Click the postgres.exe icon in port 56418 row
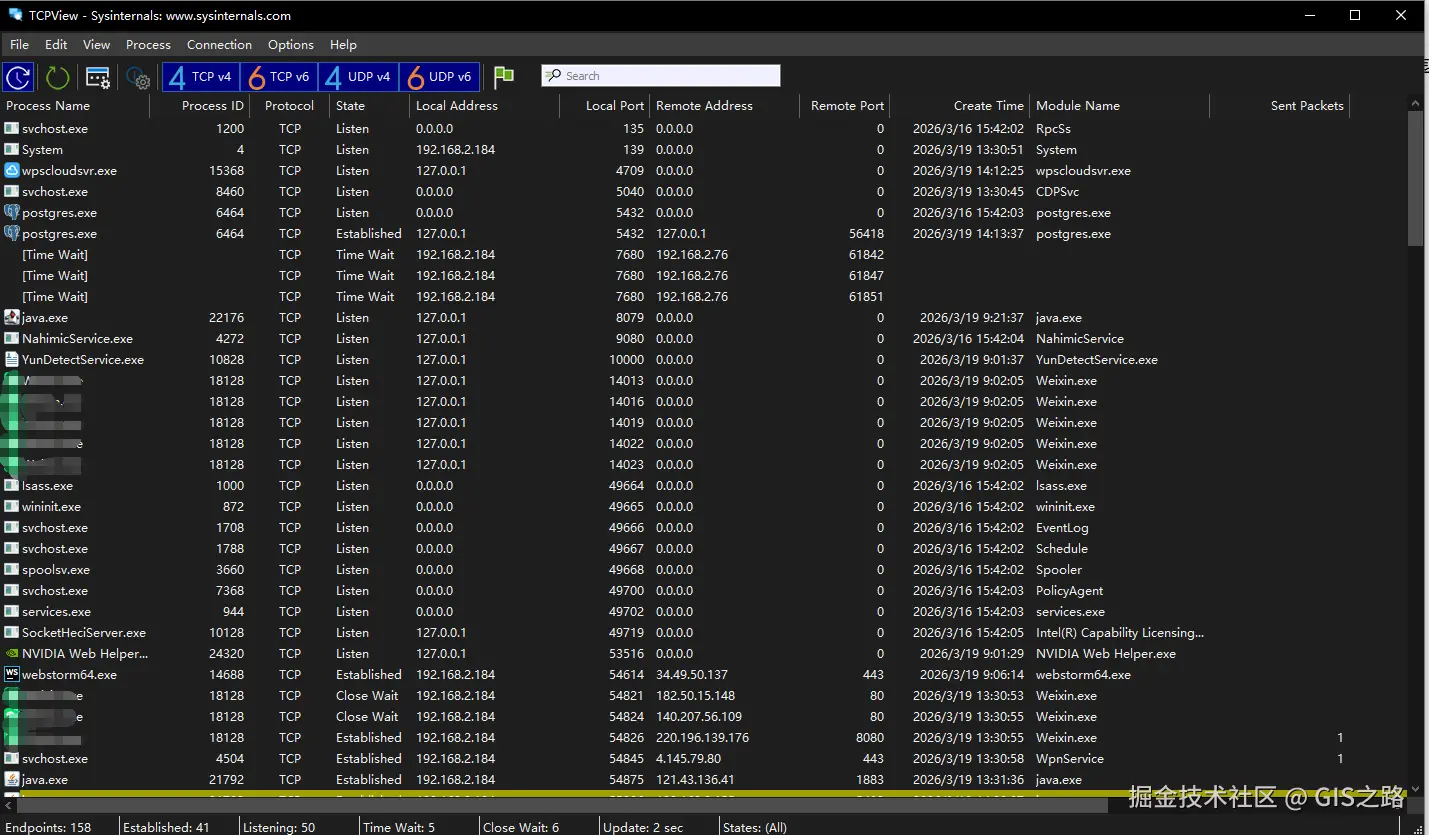Viewport: 1429px width, 835px height. [12, 234]
